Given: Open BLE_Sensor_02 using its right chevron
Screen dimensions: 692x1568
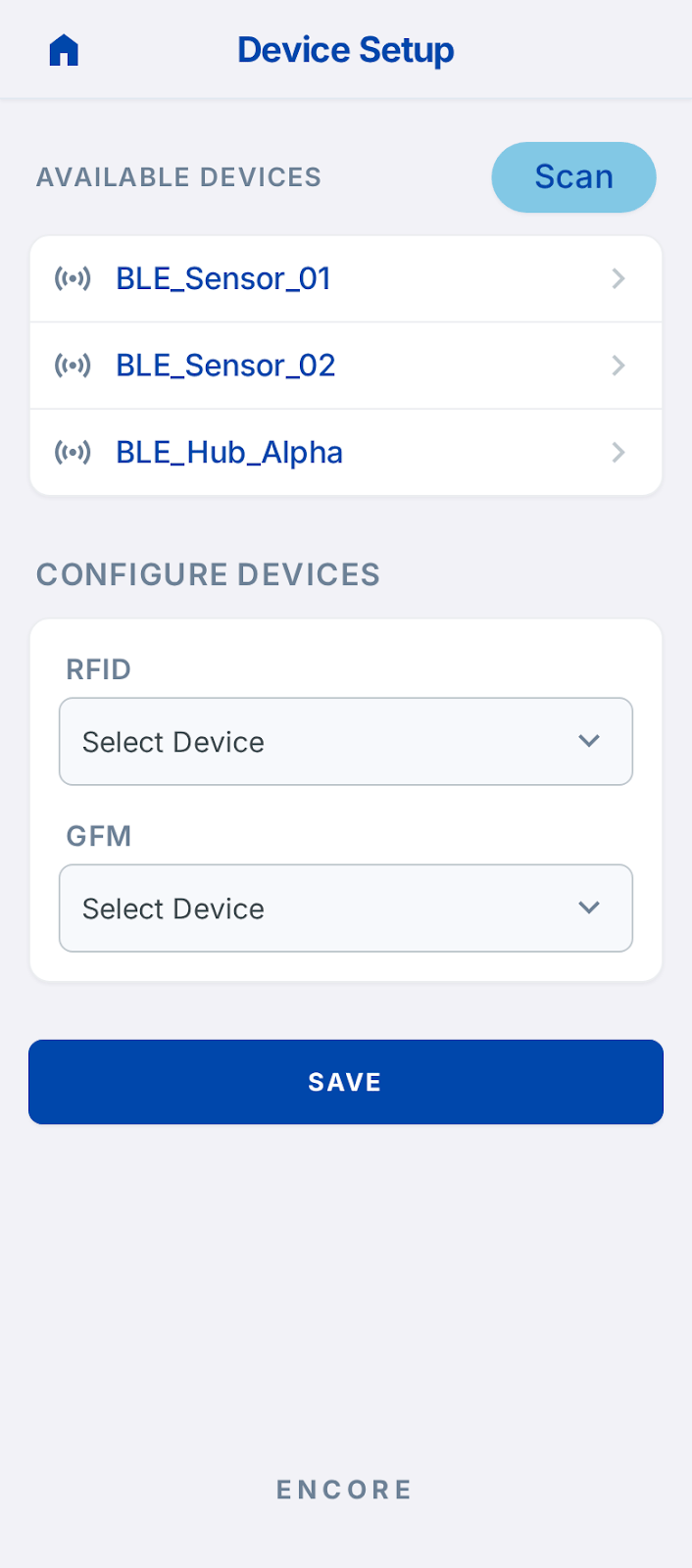Looking at the screenshot, I should click(x=618, y=366).
